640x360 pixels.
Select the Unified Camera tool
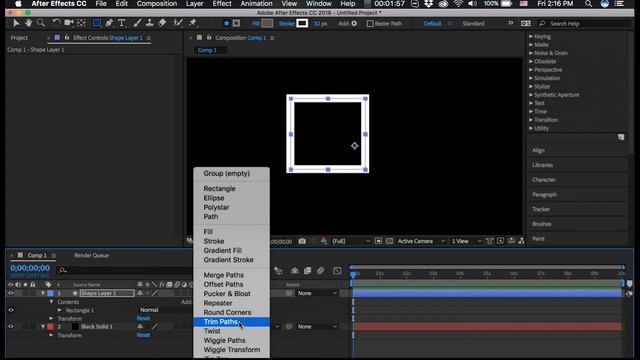point(69,23)
